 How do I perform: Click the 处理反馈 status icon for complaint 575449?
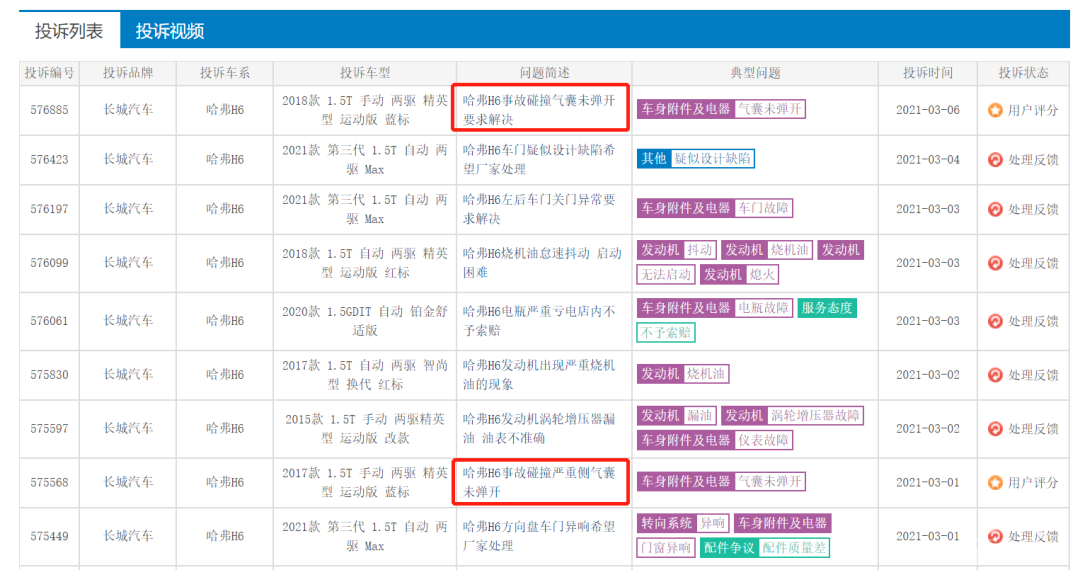995,536
